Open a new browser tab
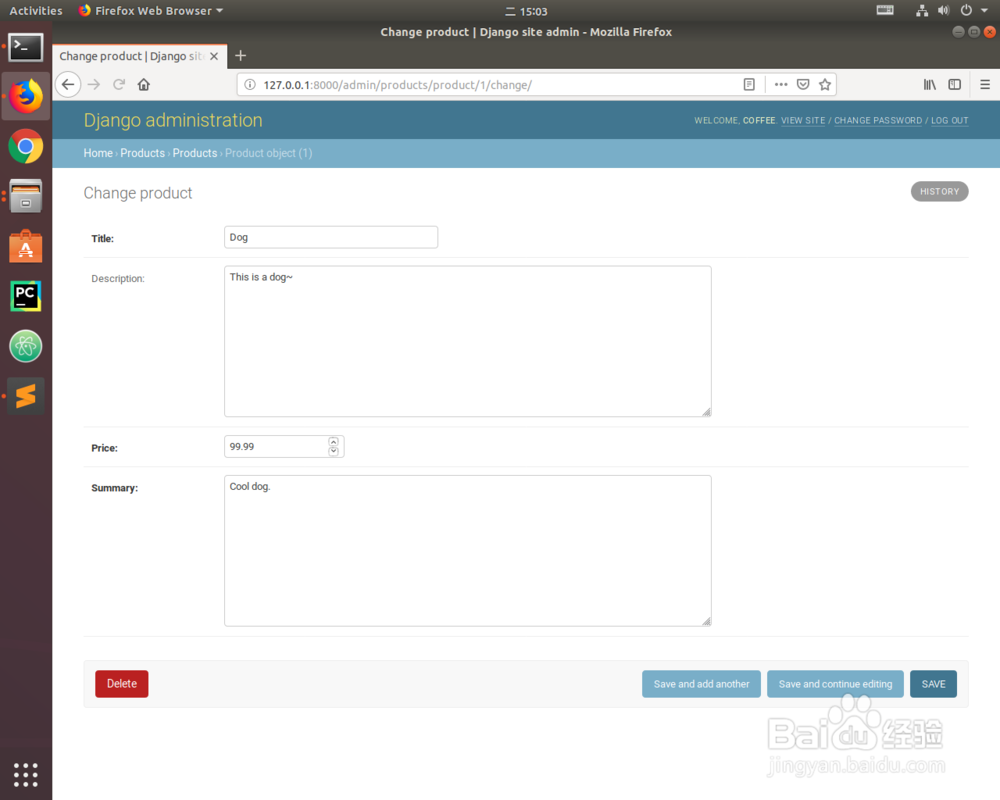 [240, 56]
